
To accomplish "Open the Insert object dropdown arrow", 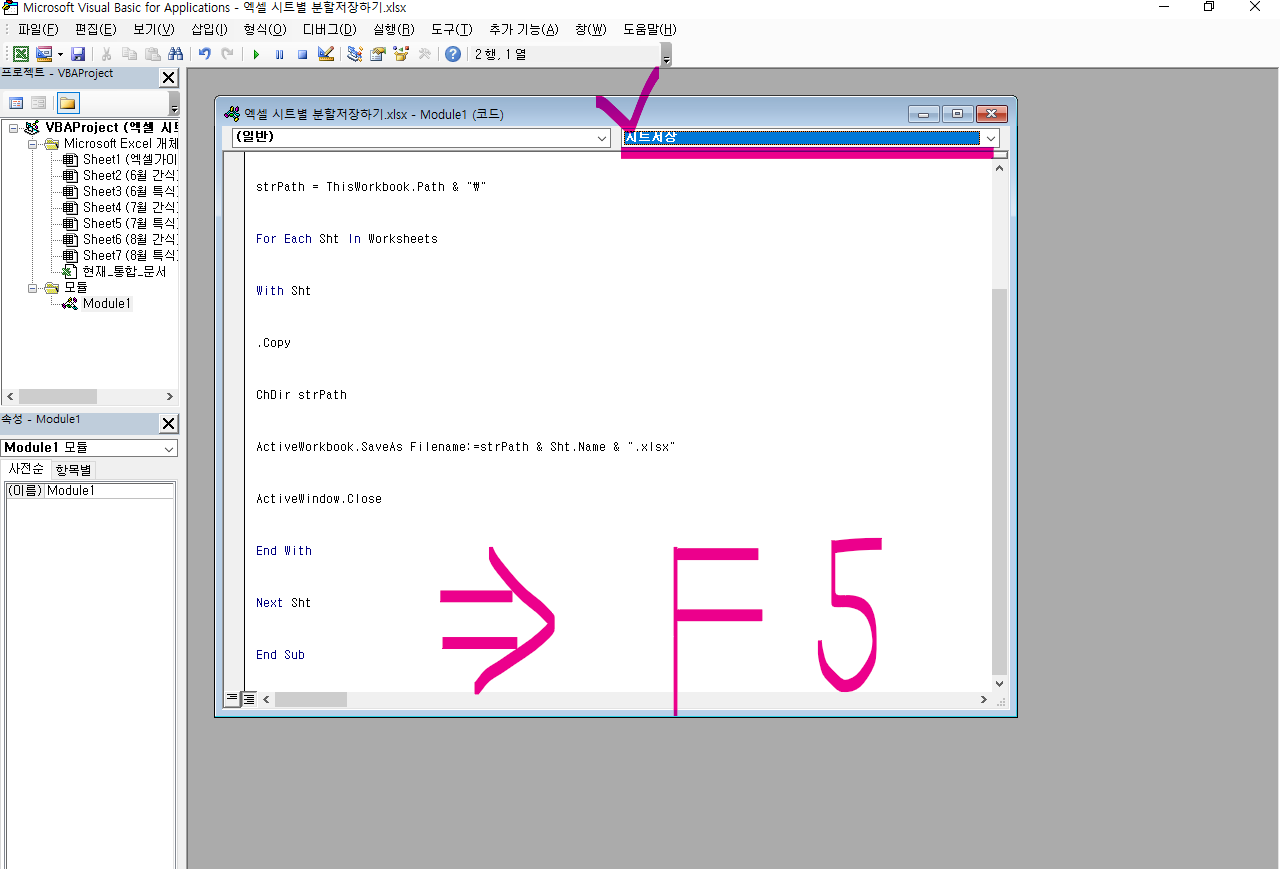I will coord(60,54).
